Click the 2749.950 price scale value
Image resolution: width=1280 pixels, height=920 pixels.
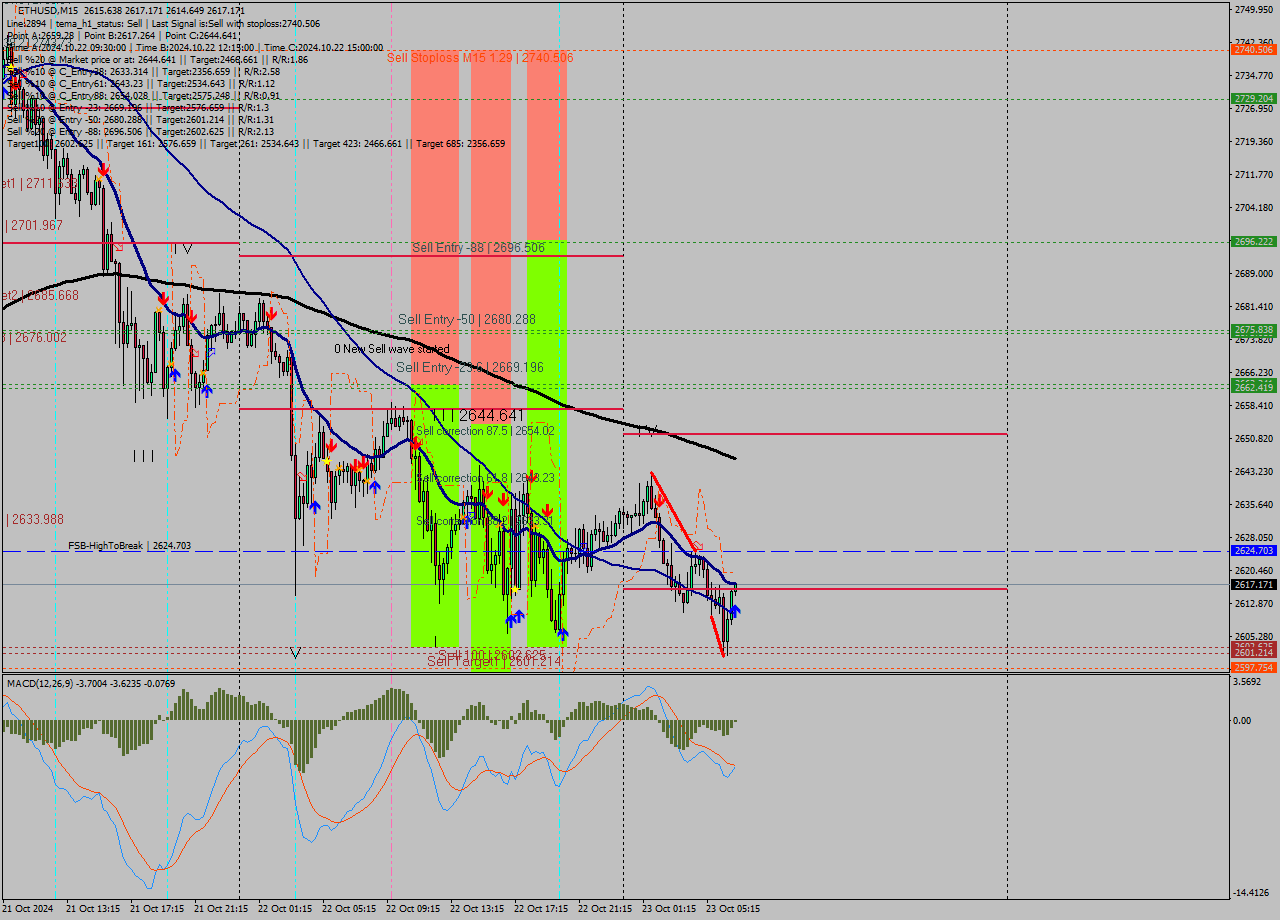click(1254, 9)
